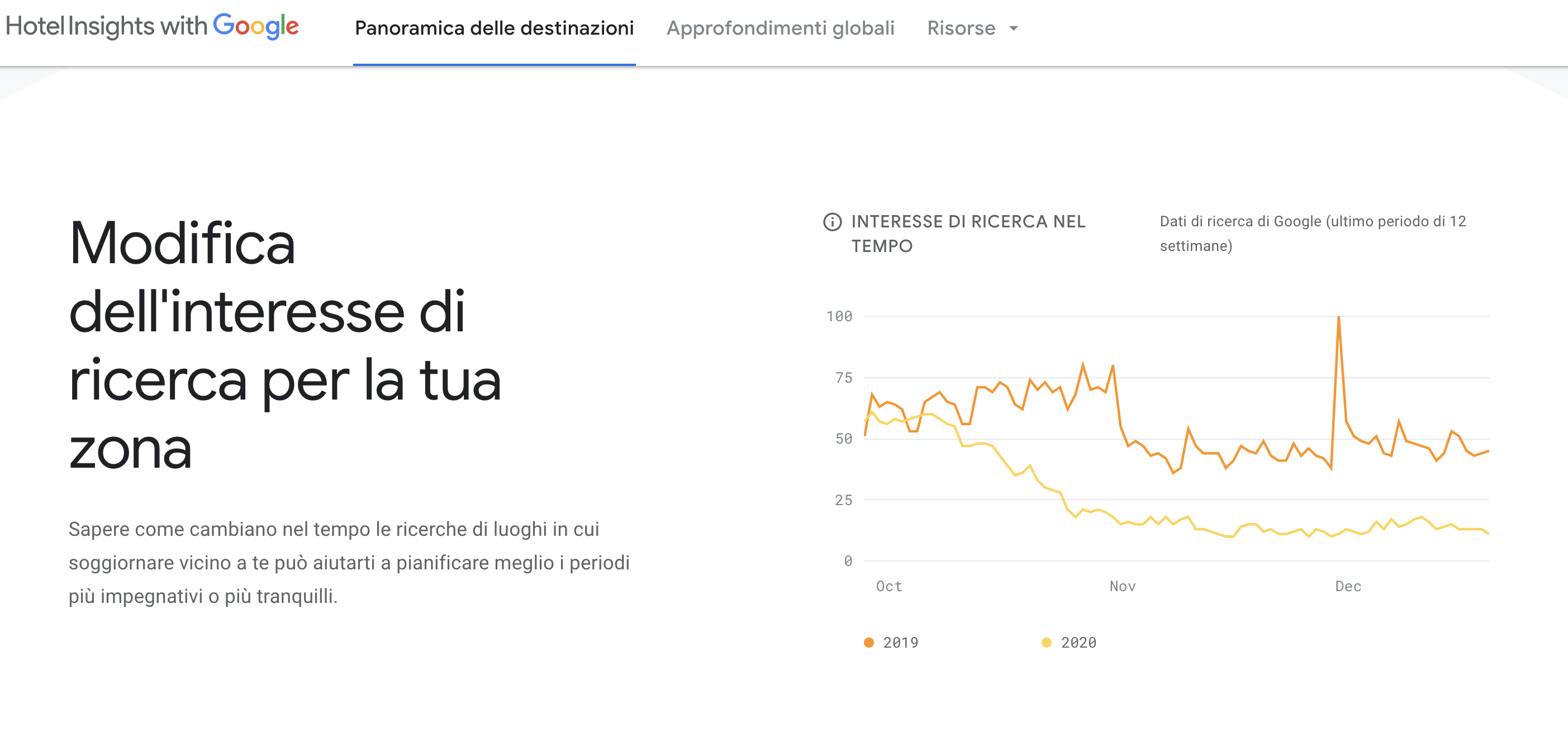Image resolution: width=1568 pixels, height=732 pixels.
Task: Click the 2019 legend label
Action: [x=900, y=643]
